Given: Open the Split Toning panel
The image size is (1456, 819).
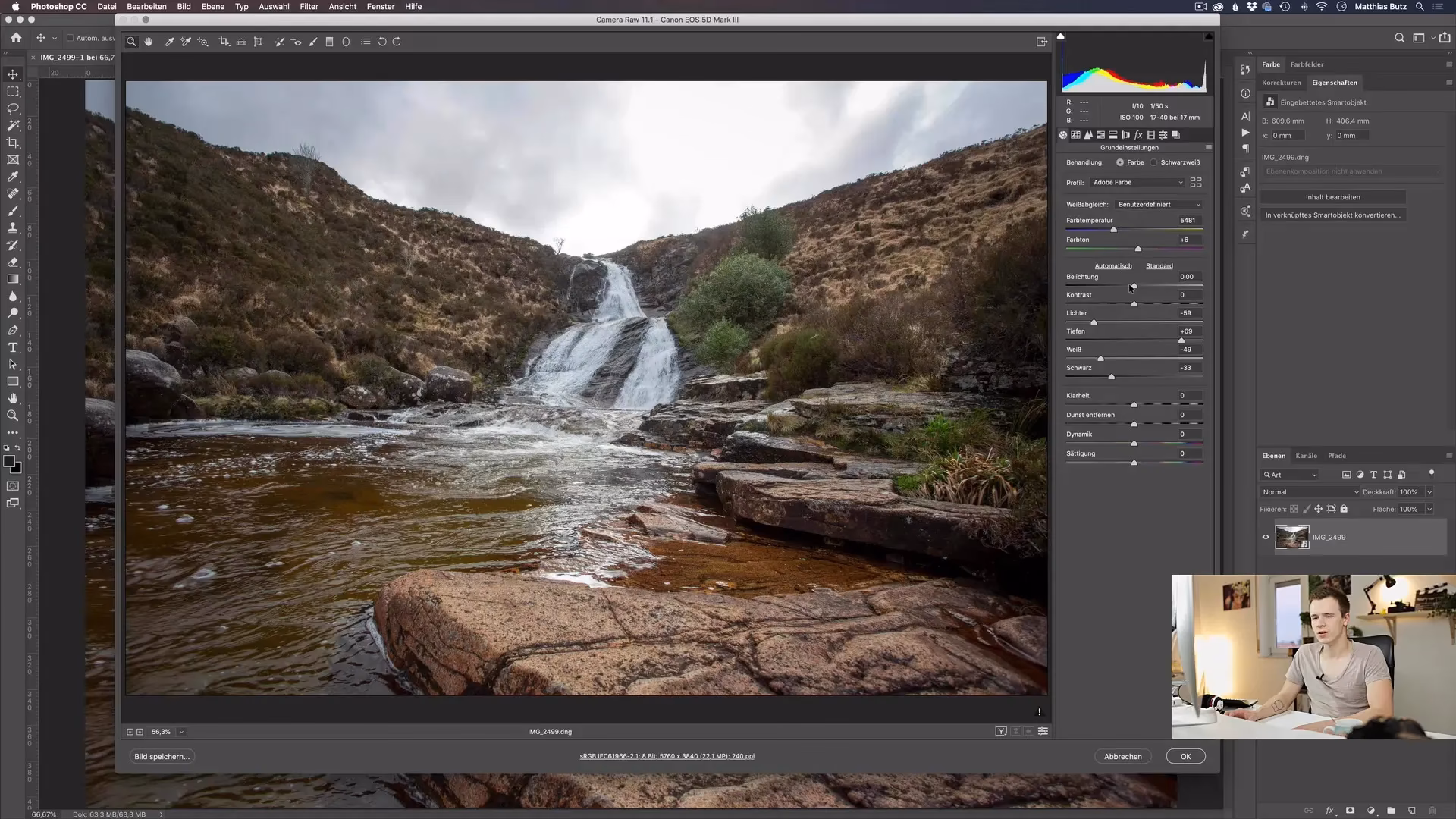Looking at the screenshot, I should pos(1113,135).
